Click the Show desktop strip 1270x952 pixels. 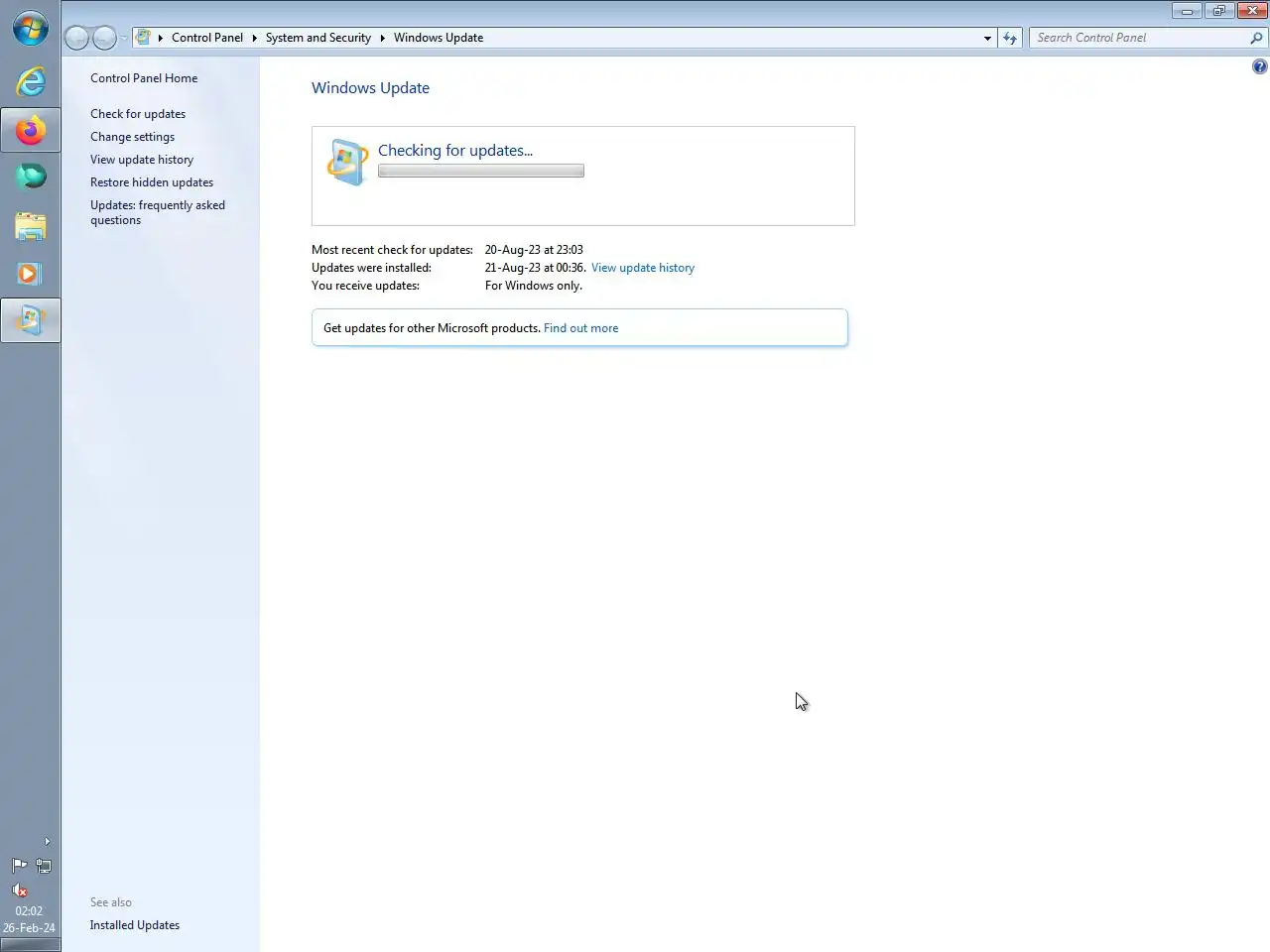pos(30,945)
